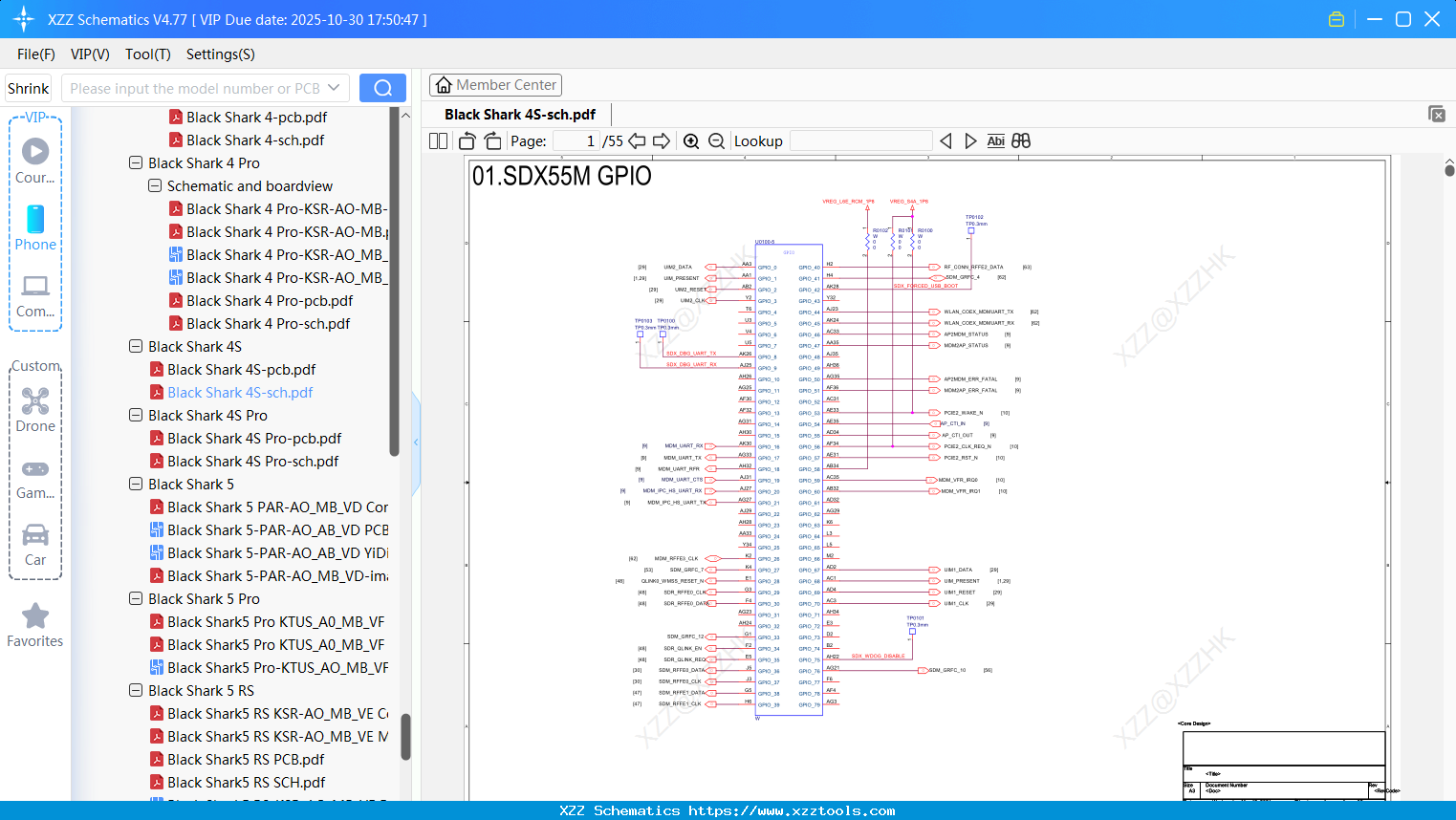
Task: Find previous lookup result triangle
Action: (x=945, y=141)
